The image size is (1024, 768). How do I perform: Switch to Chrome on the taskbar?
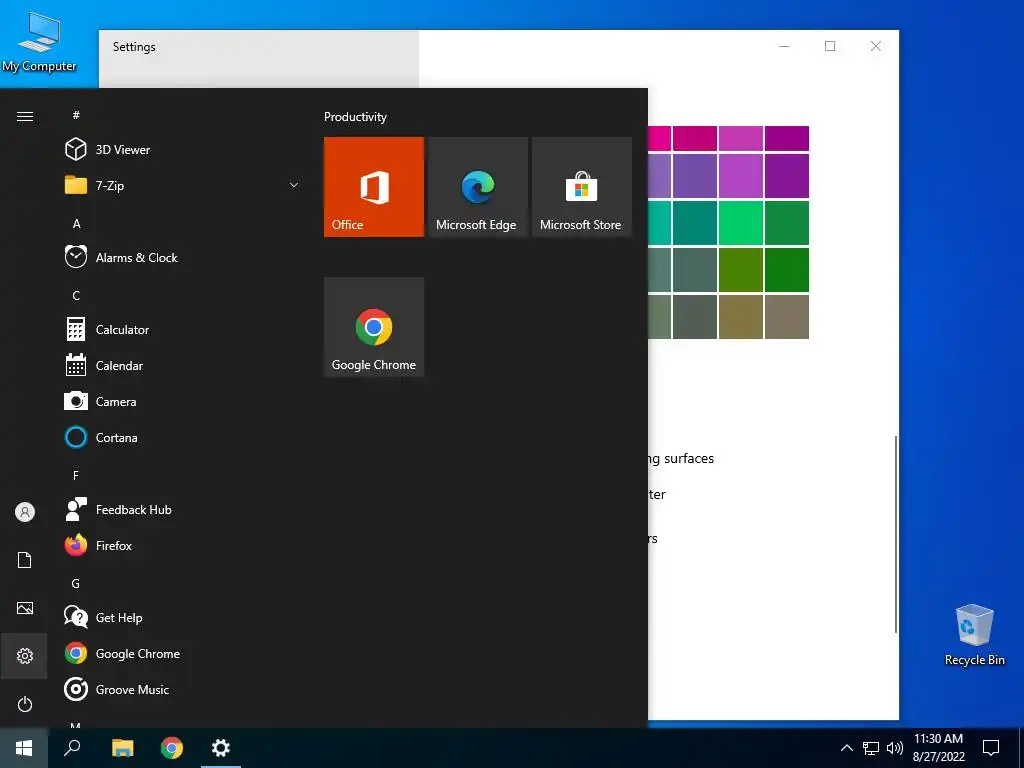point(172,748)
